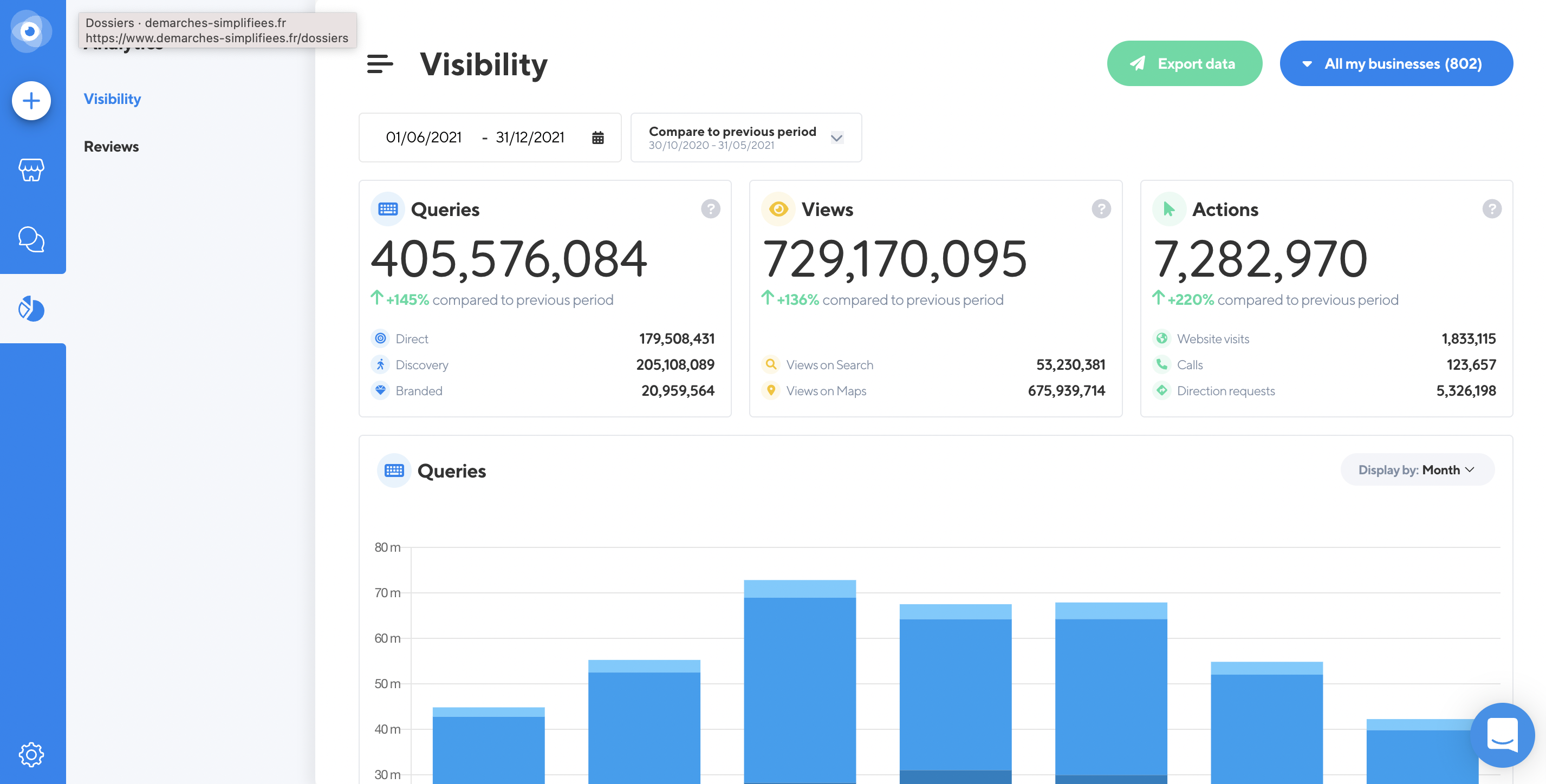Open the calendar icon in date range
This screenshot has width=1546, height=784.
tap(597, 138)
